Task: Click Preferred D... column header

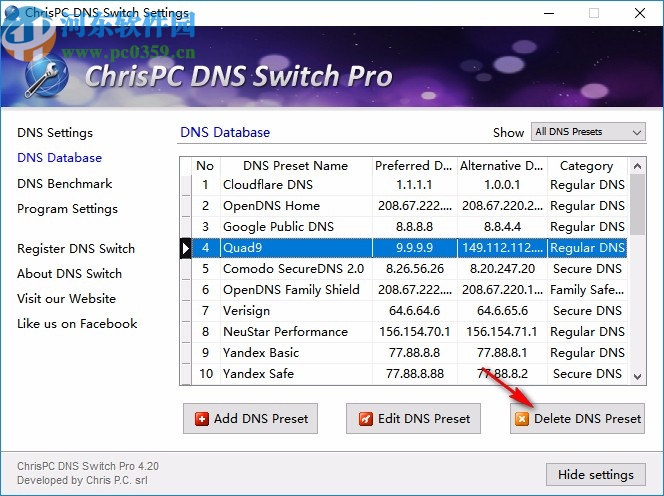Action: point(415,166)
